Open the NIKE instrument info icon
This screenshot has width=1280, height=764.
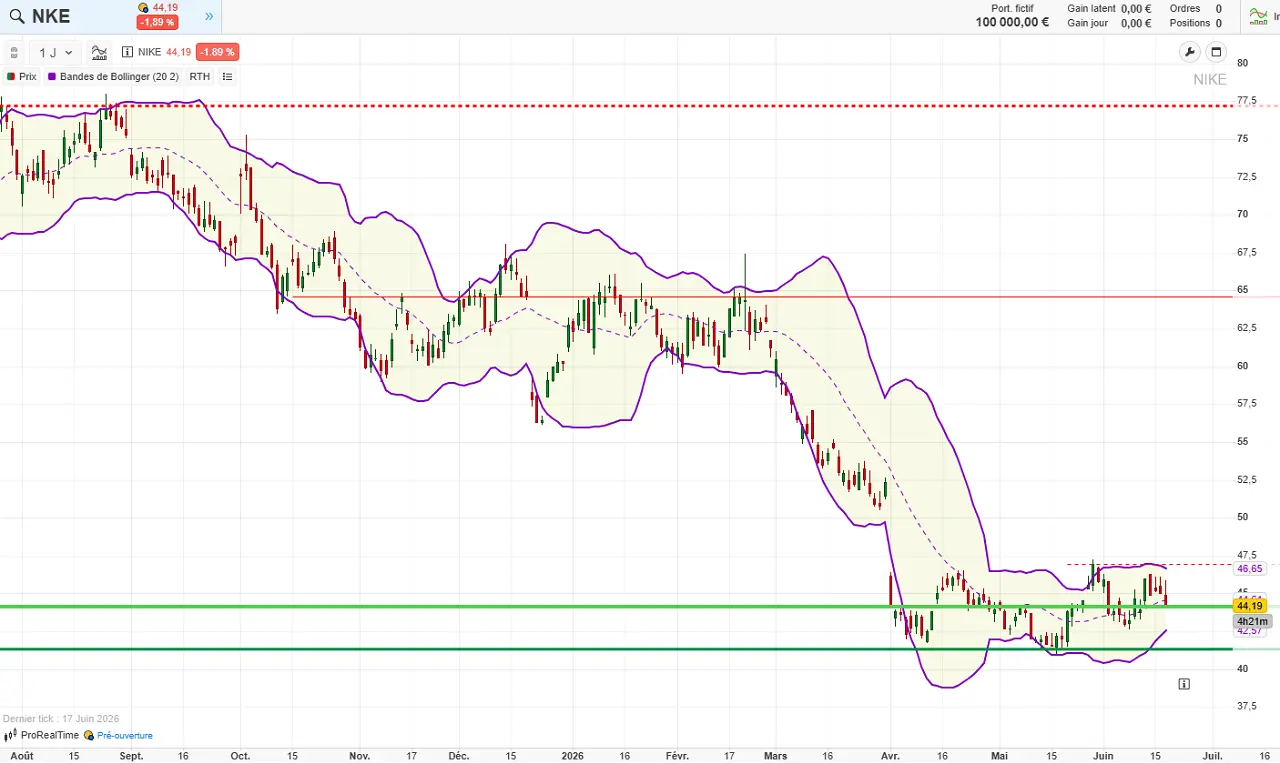127,52
